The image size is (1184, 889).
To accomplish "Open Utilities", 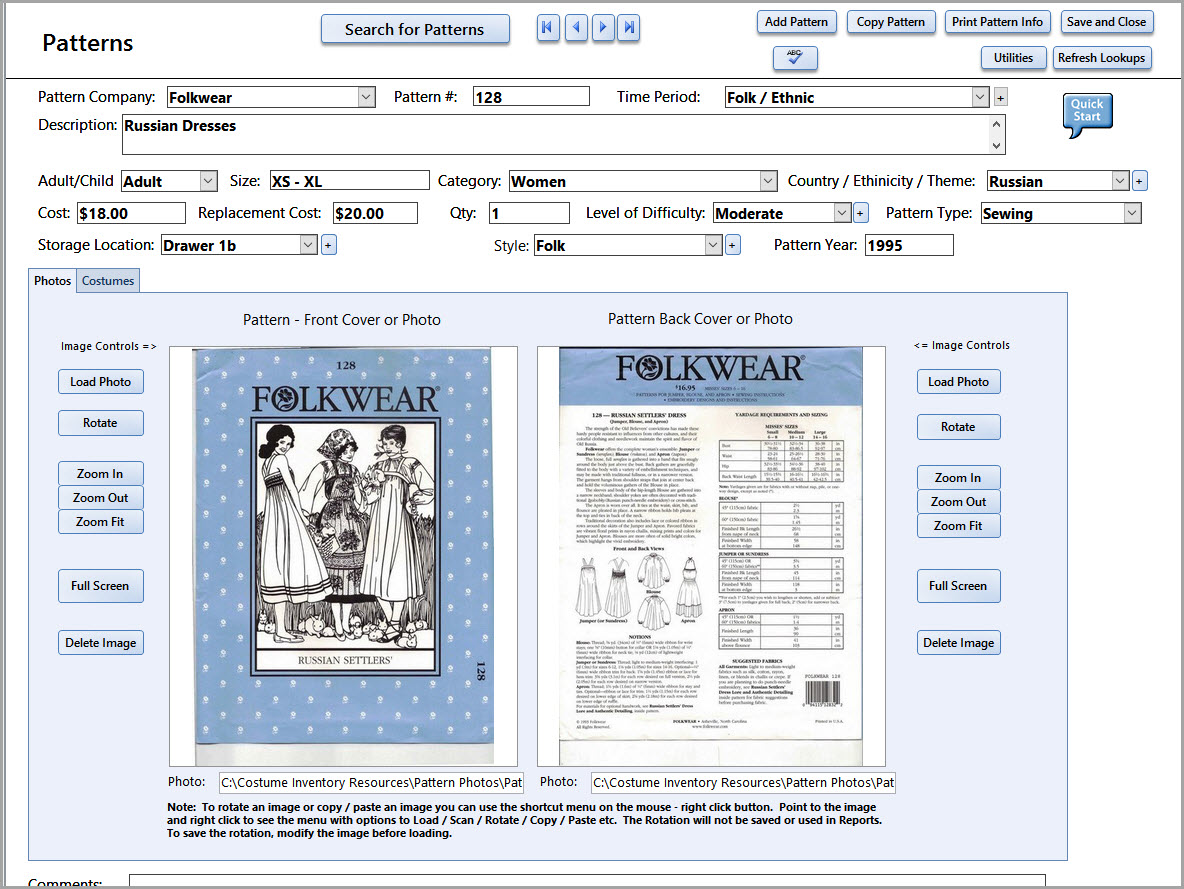I will click(1013, 57).
